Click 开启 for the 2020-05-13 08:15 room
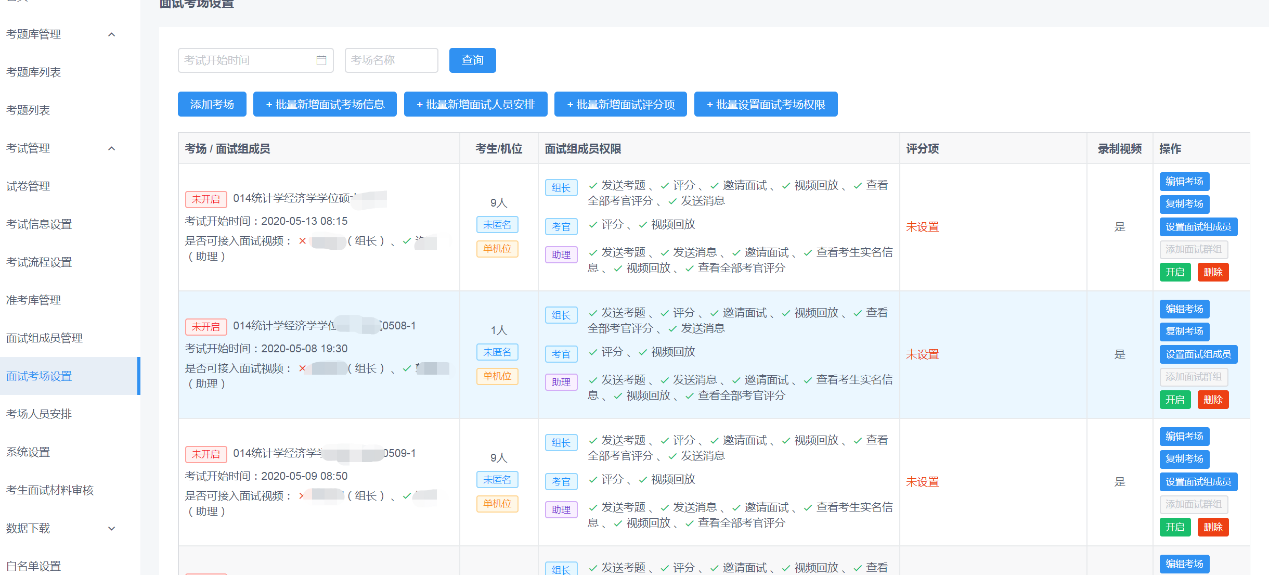Viewport: 1269px width, 575px height. pos(1175,272)
